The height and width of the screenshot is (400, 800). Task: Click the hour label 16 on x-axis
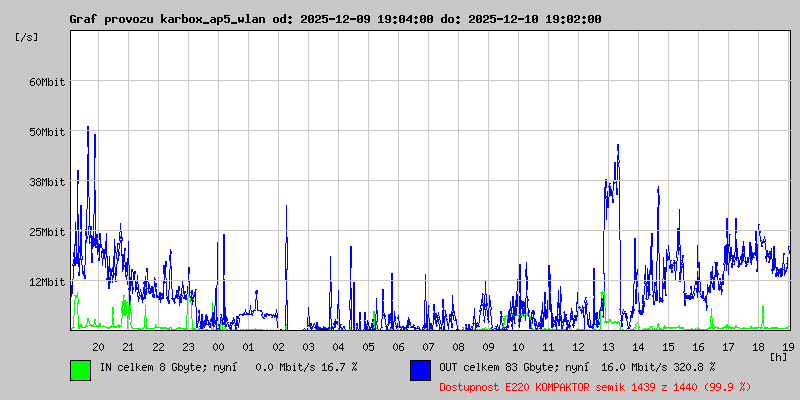click(698, 347)
